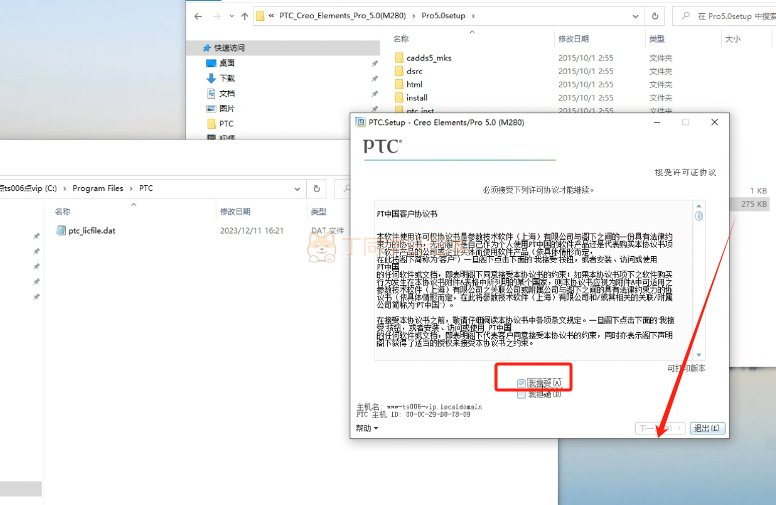This screenshot has width=776, height=505.
Task: Refresh the Pro5.0setup folder view
Action: (655, 16)
